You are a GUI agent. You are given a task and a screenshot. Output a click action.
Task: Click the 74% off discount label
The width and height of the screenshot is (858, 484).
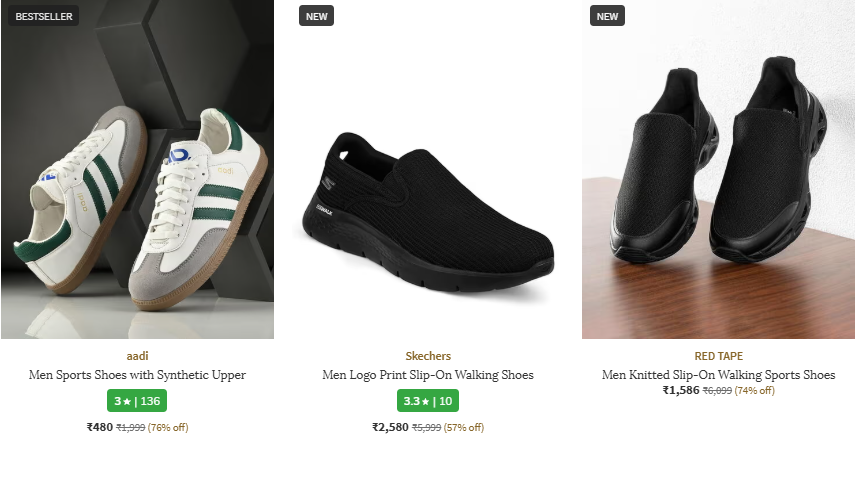click(754, 391)
